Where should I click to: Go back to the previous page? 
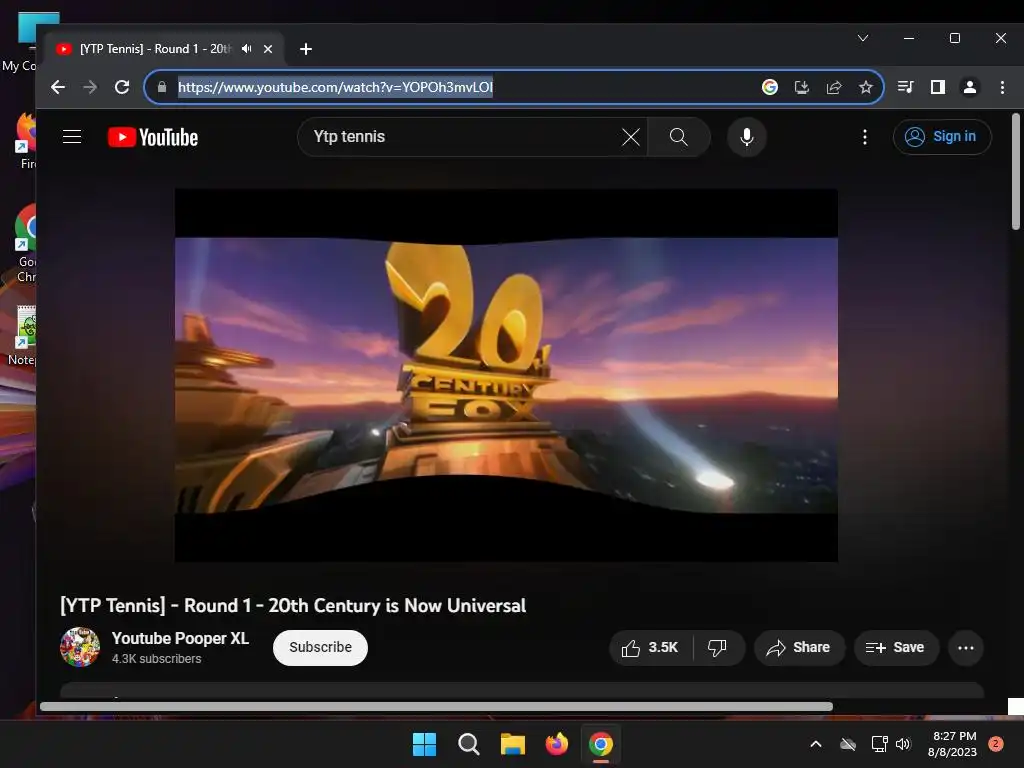(57, 87)
